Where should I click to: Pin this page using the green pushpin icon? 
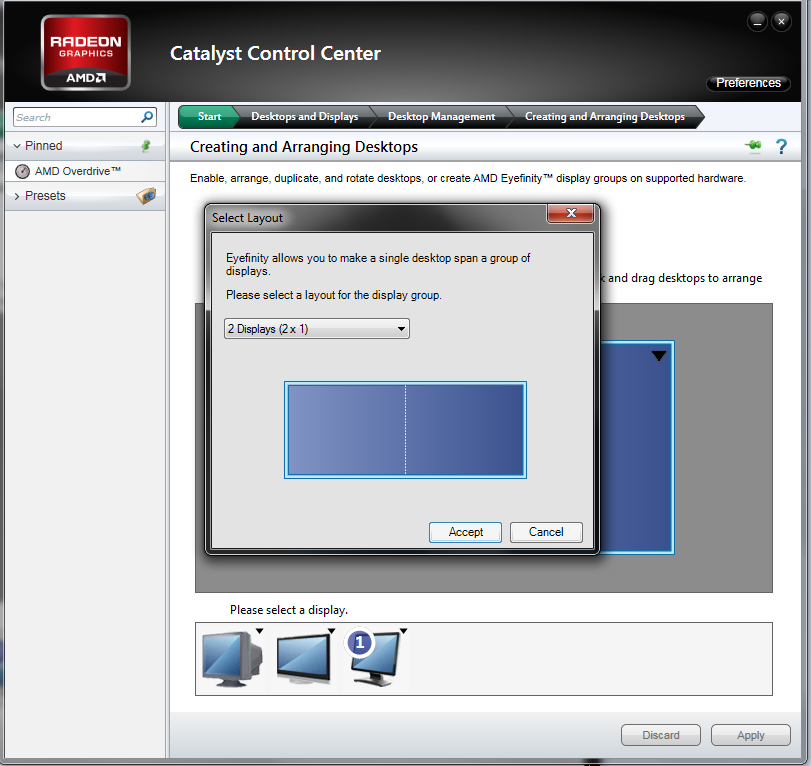coord(754,146)
